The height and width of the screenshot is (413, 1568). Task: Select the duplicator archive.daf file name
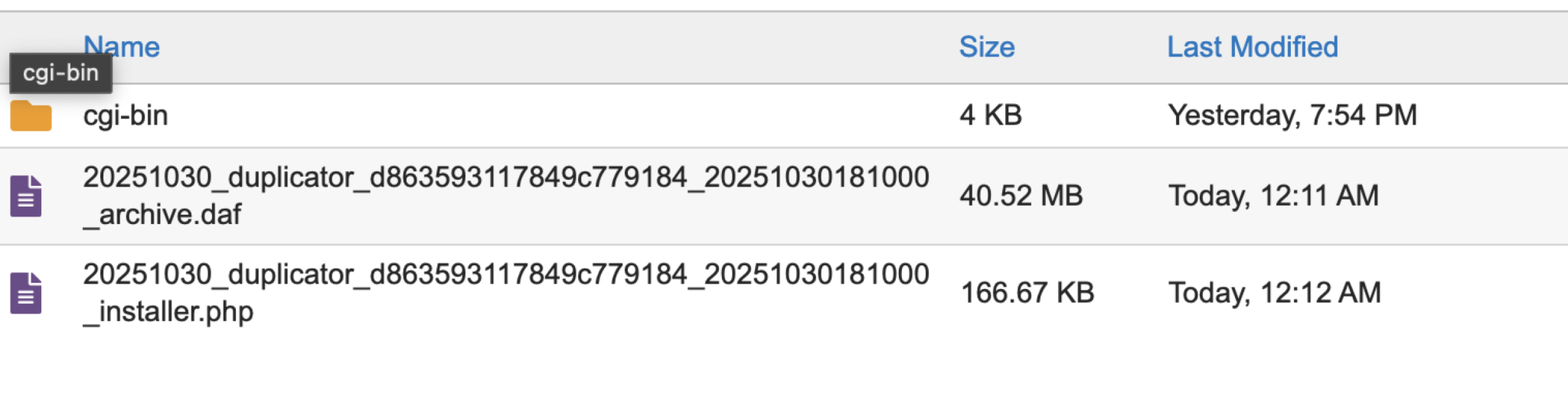(505, 196)
